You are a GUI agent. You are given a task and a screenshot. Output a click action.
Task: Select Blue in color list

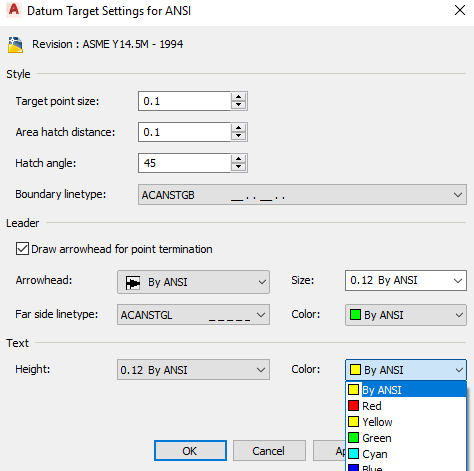pos(406,467)
